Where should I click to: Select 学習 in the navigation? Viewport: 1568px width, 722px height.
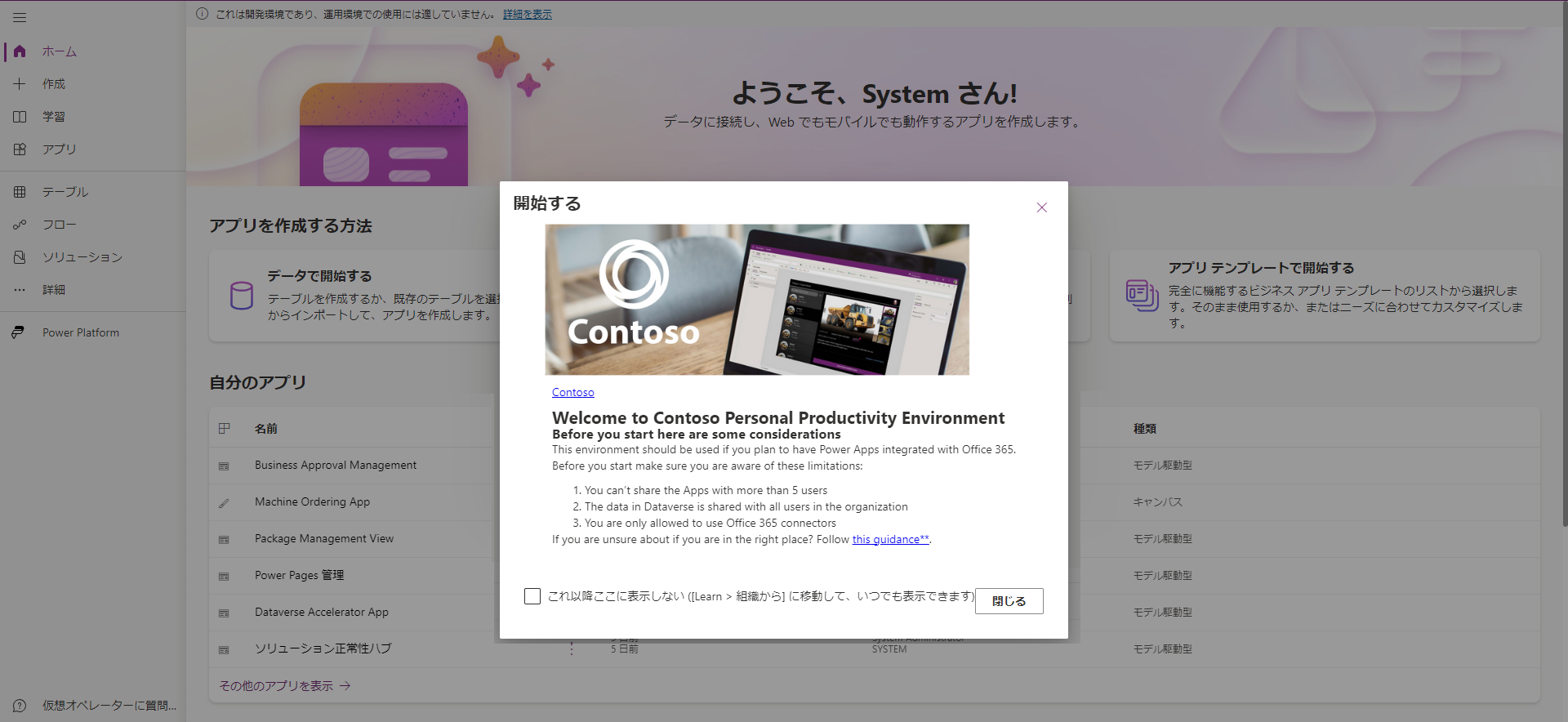(54, 117)
